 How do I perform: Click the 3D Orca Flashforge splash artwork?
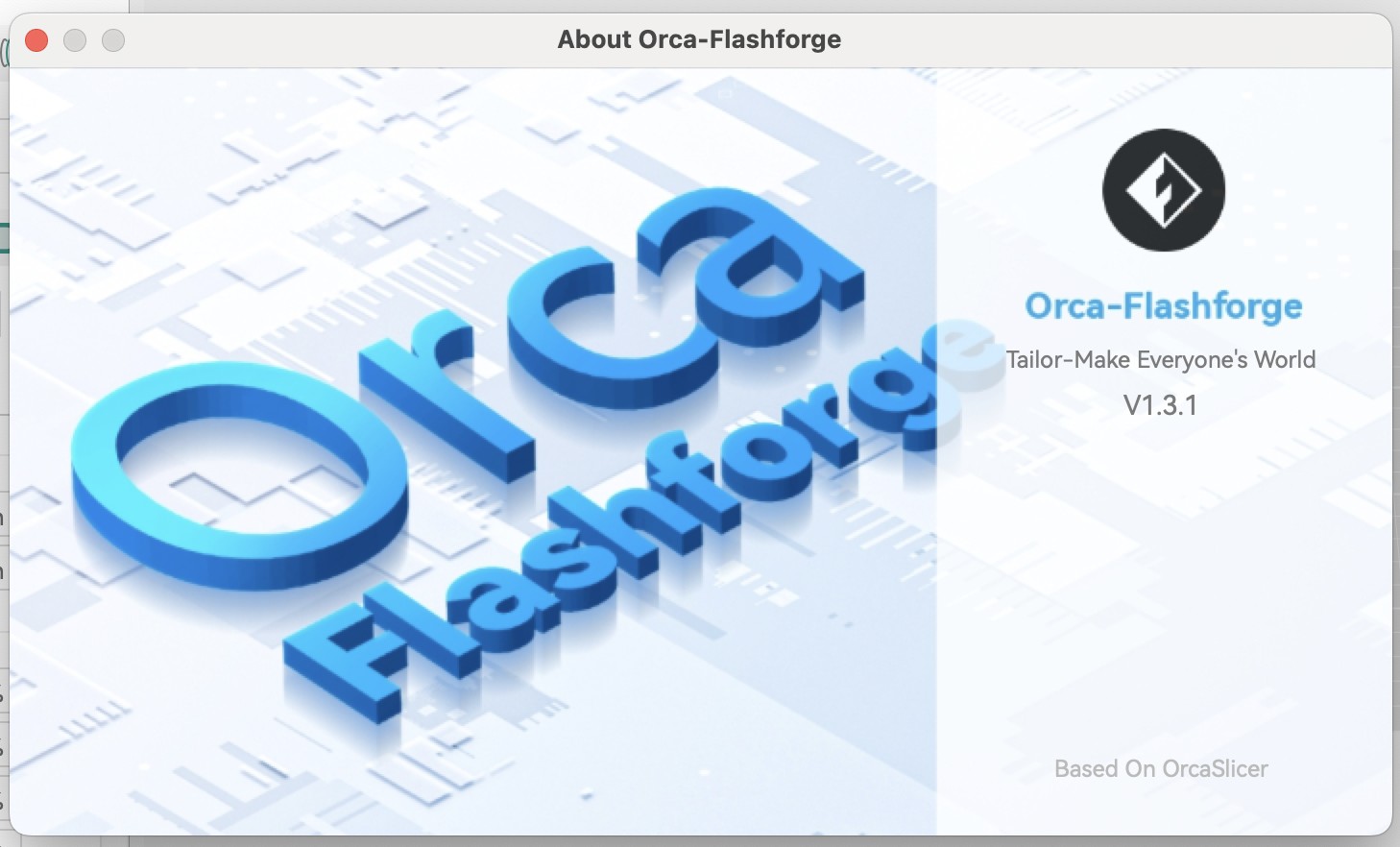click(472, 451)
